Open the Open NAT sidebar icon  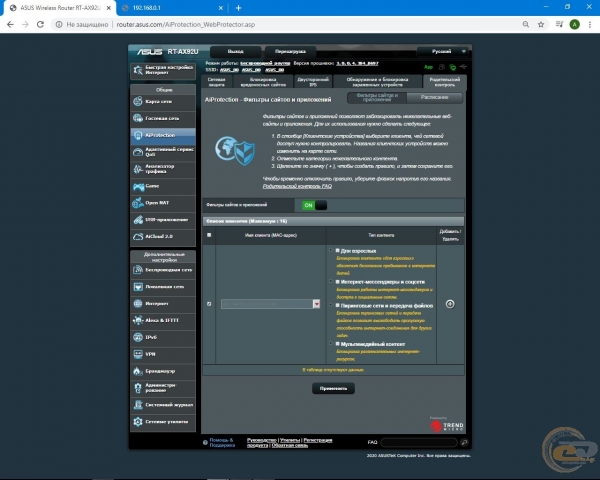[138, 203]
